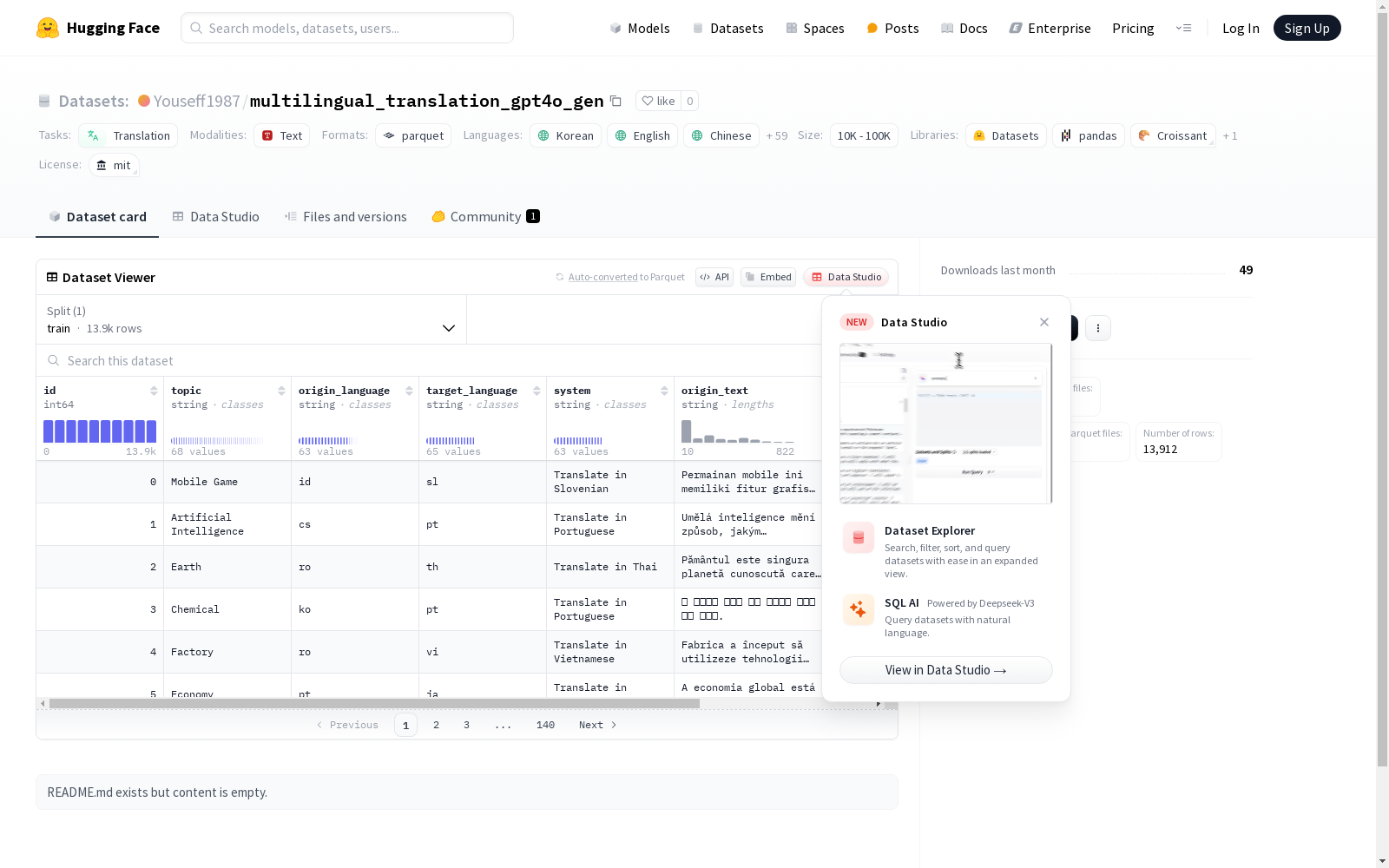Image resolution: width=1389 pixels, height=868 pixels.
Task: Open the more options three-dot button
Action: point(1098,328)
